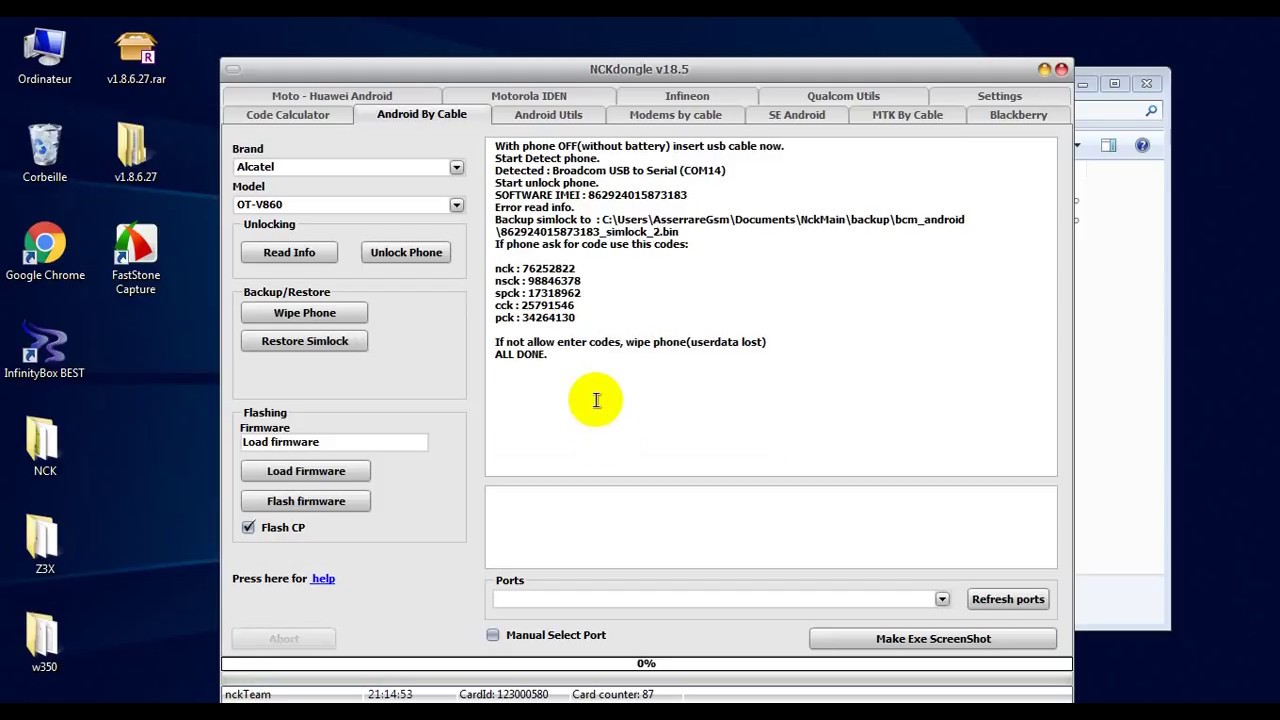This screenshot has width=1280, height=720.
Task: Click the Restore Simlock button
Action: [x=305, y=341]
